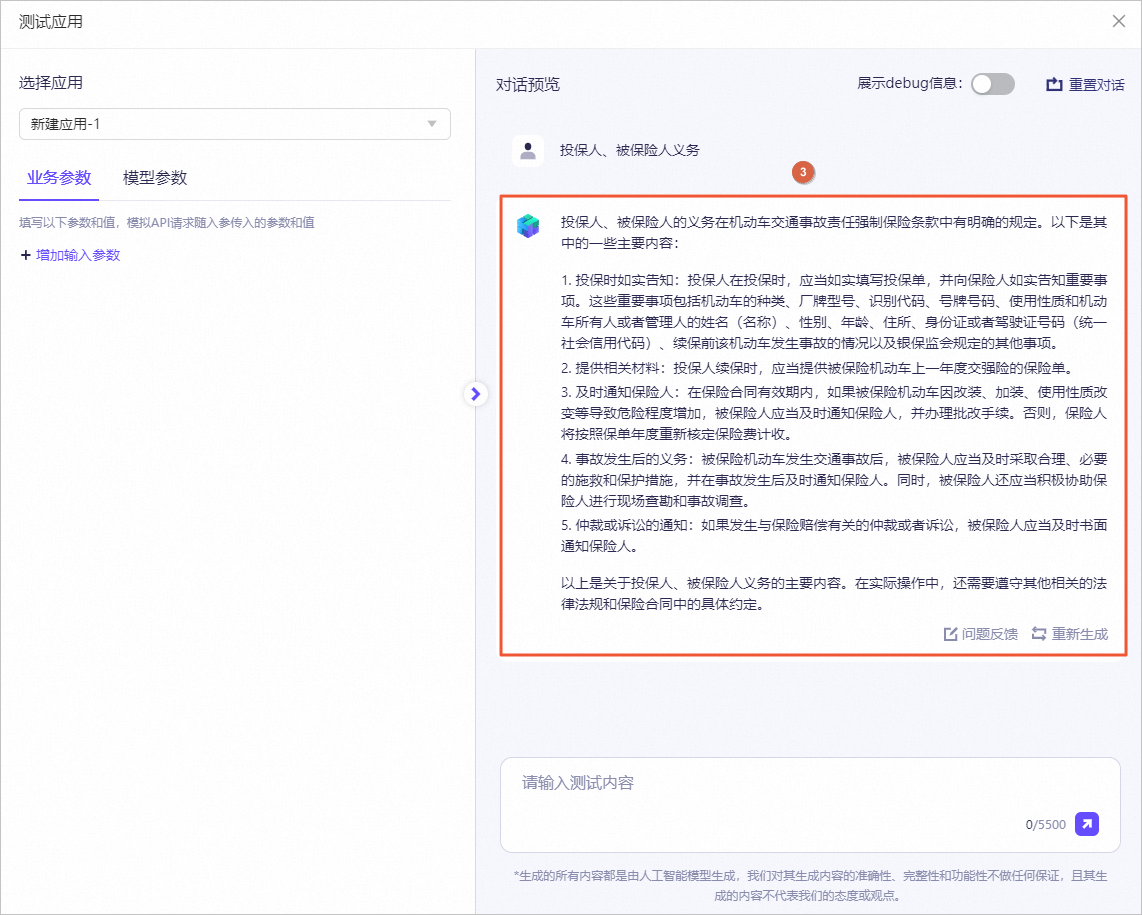The image size is (1142, 915).
Task: Collapse left panel with chevron button
Action: pyautogui.click(x=476, y=394)
